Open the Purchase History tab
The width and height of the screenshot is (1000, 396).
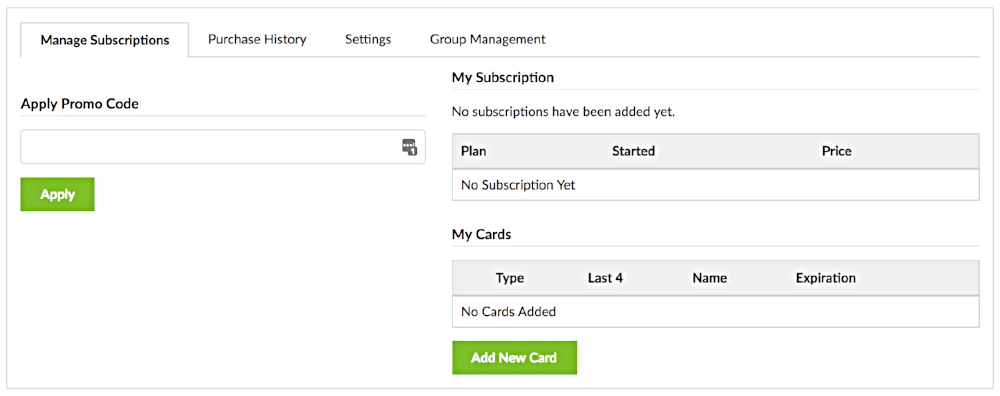257,39
